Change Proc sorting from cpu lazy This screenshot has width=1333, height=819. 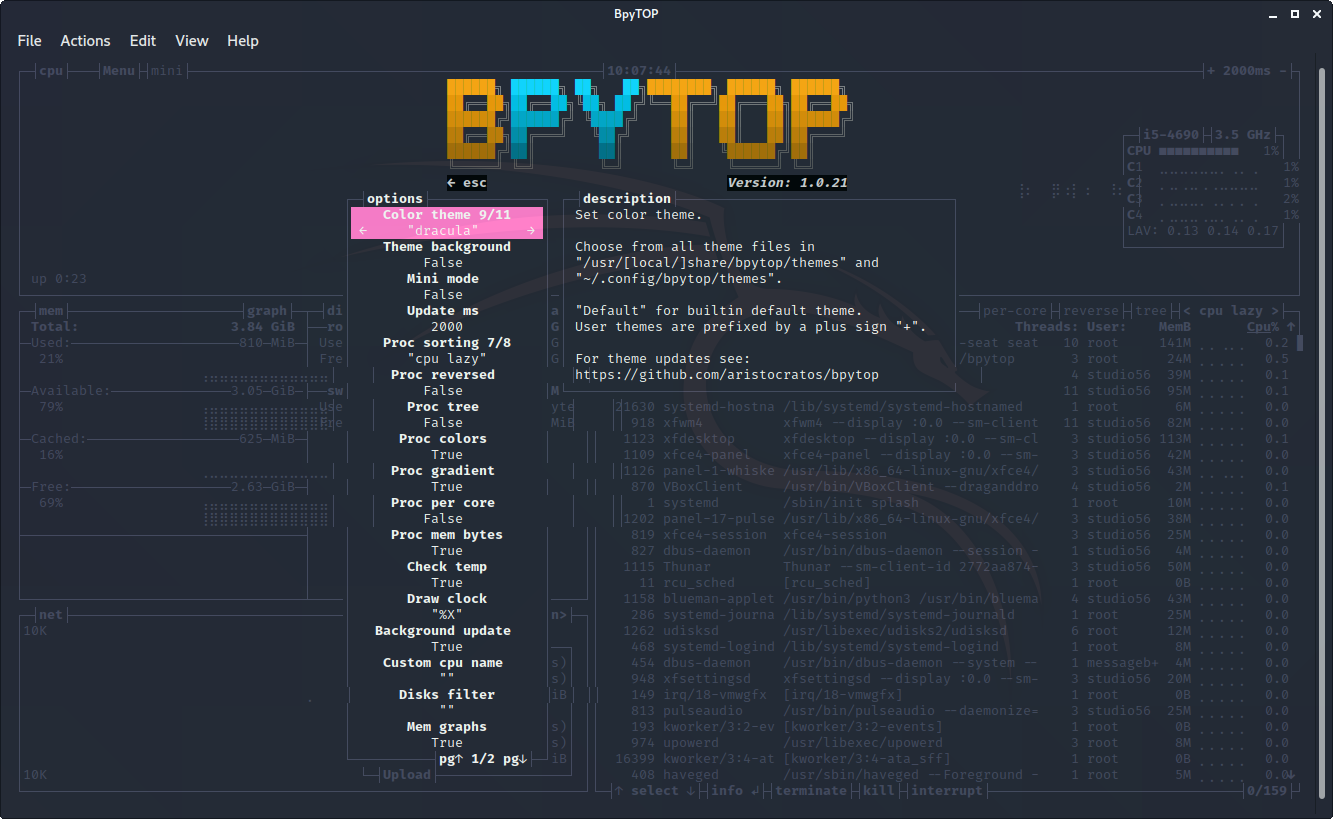coord(446,342)
